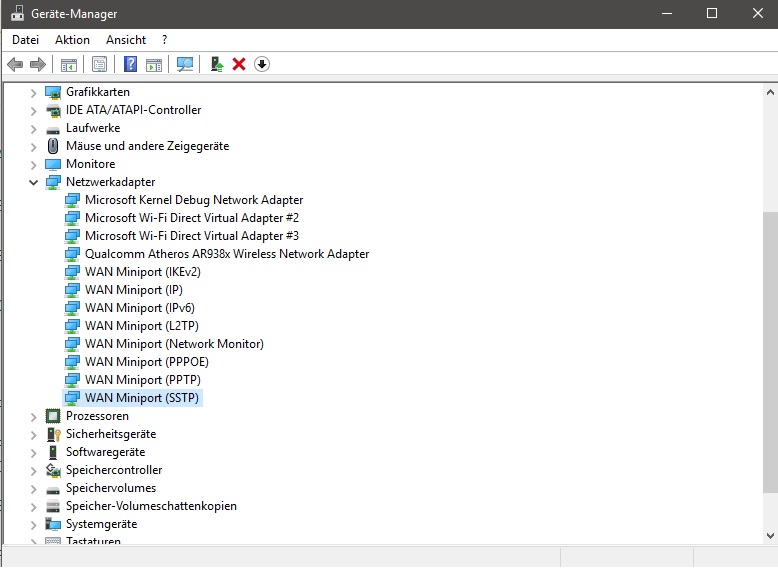Click the Sicherheitsgeräte key icon
This screenshot has width=778, height=569.
click(x=53, y=435)
